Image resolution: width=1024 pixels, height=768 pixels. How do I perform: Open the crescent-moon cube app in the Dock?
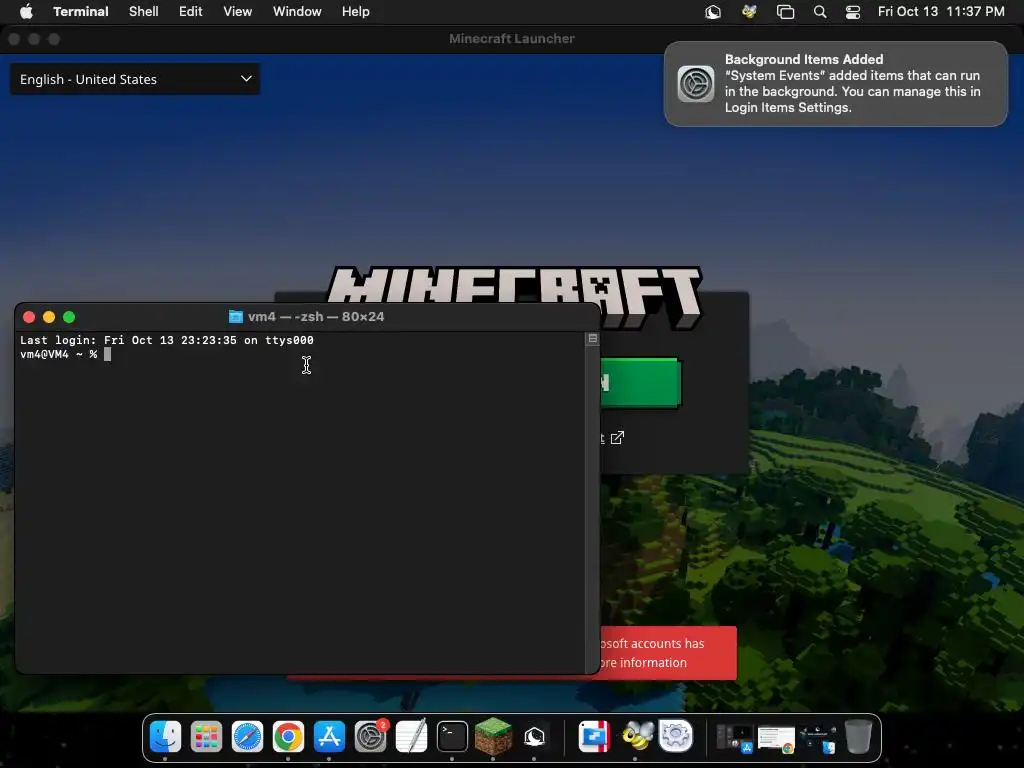(x=534, y=737)
